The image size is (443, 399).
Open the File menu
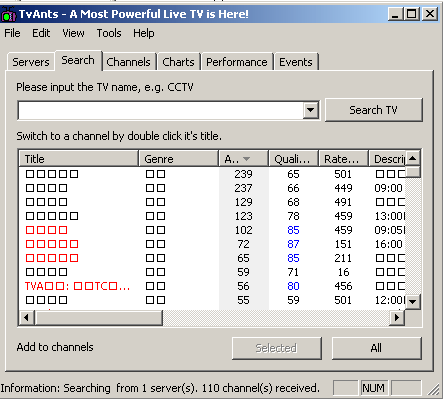[12, 33]
